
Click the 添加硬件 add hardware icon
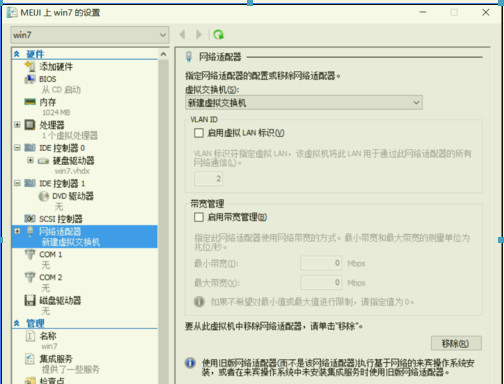point(30,66)
